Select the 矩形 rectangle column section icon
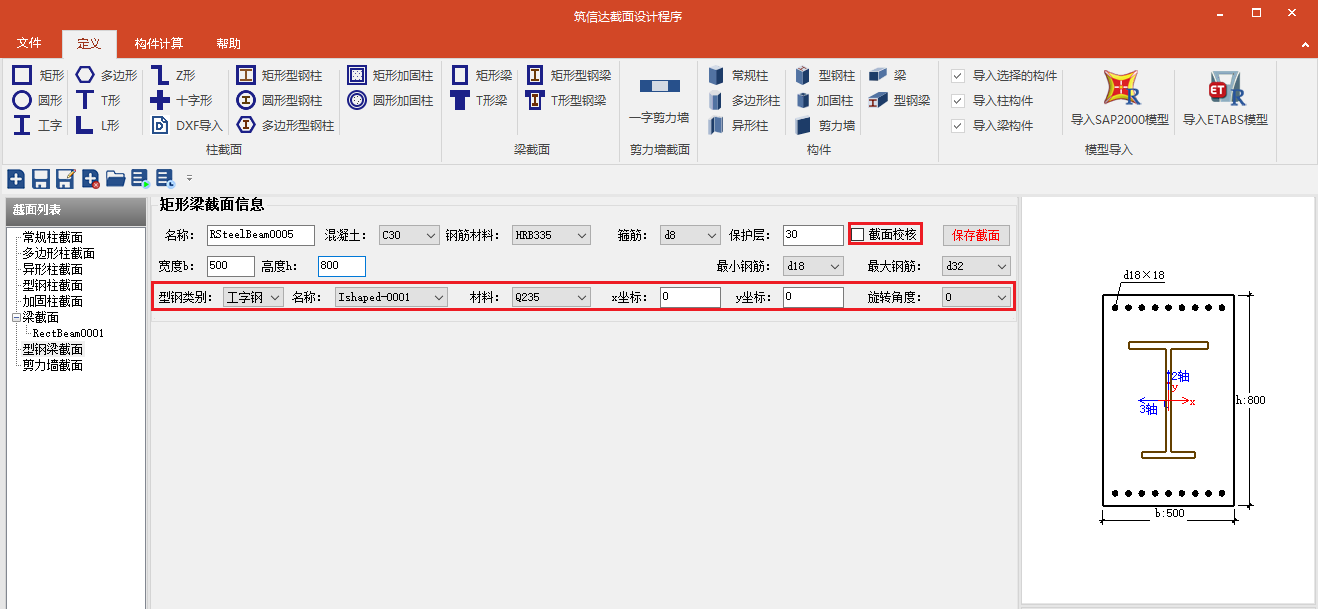The height and width of the screenshot is (609, 1318). click(22, 75)
